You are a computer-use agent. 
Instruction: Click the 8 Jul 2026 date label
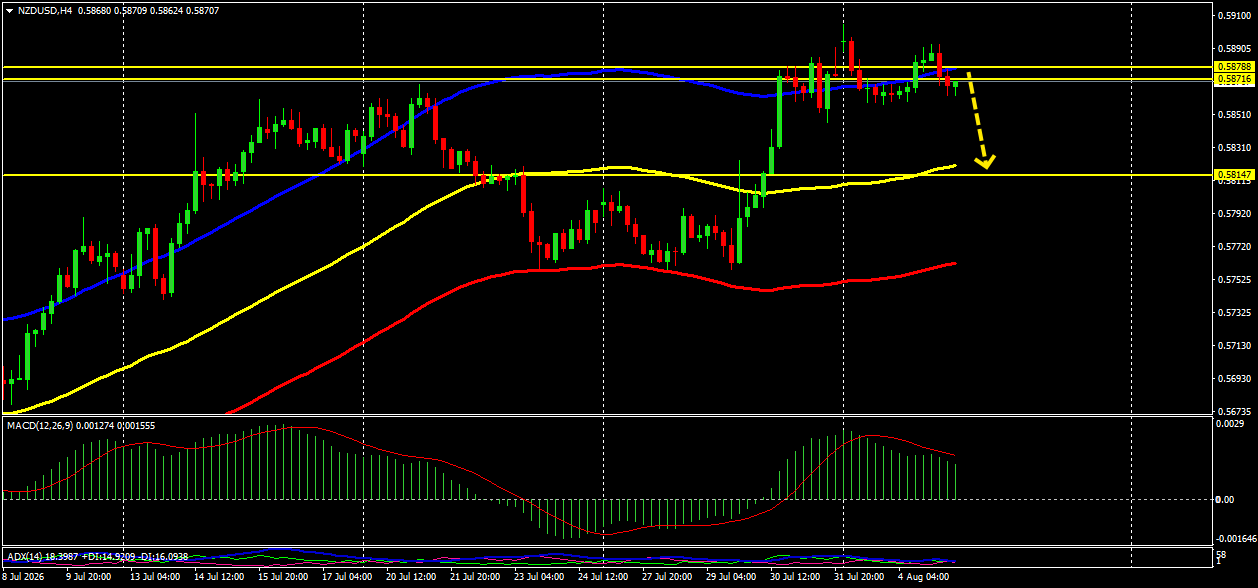[x=24, y=577]
